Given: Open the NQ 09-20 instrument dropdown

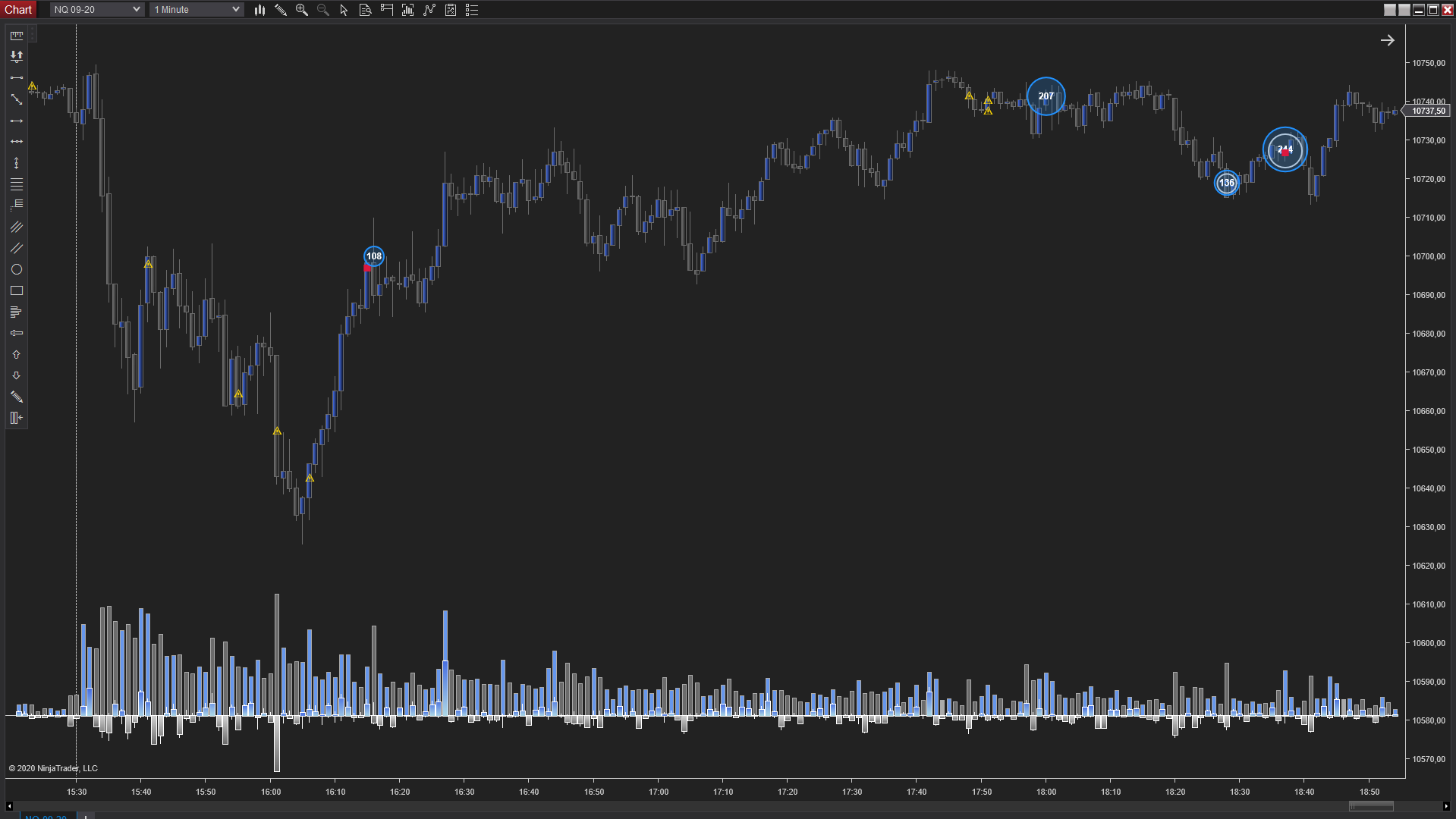Looking at the screenshot, I should (97, 10).
